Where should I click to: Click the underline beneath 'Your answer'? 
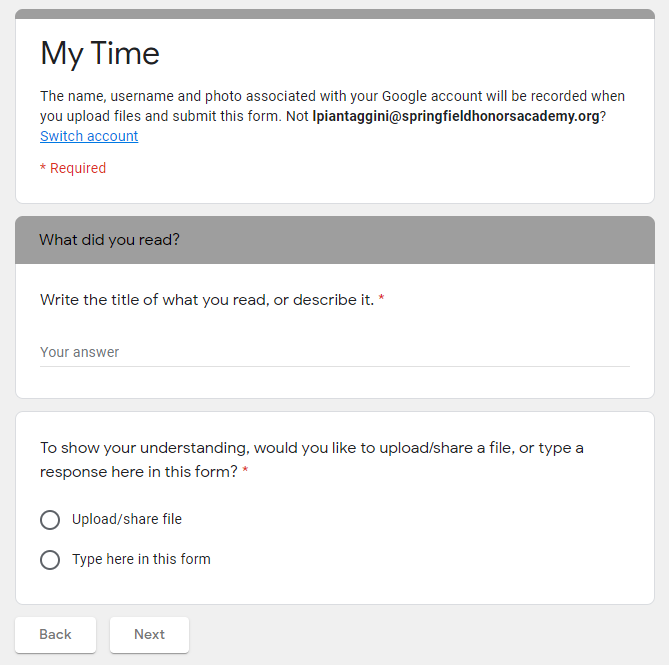334,366
